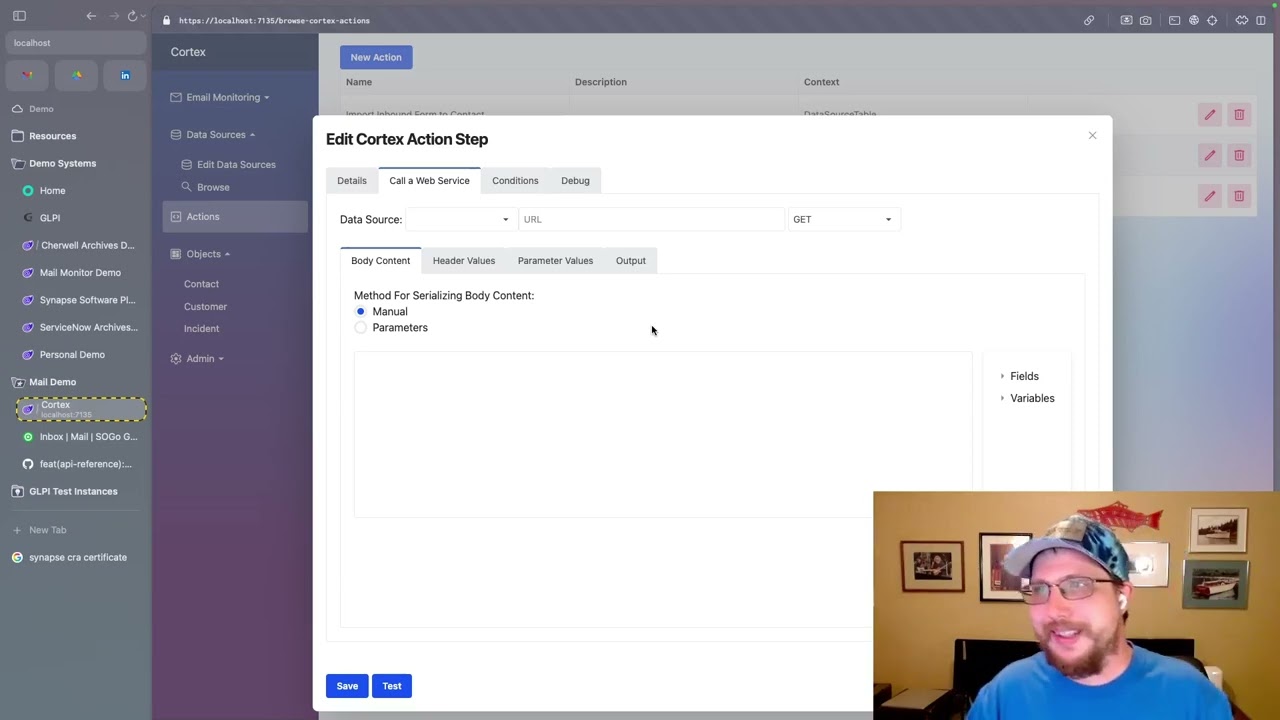
Task: Click the globe network icon in toolbar
Action: (x=1194, y=20)
